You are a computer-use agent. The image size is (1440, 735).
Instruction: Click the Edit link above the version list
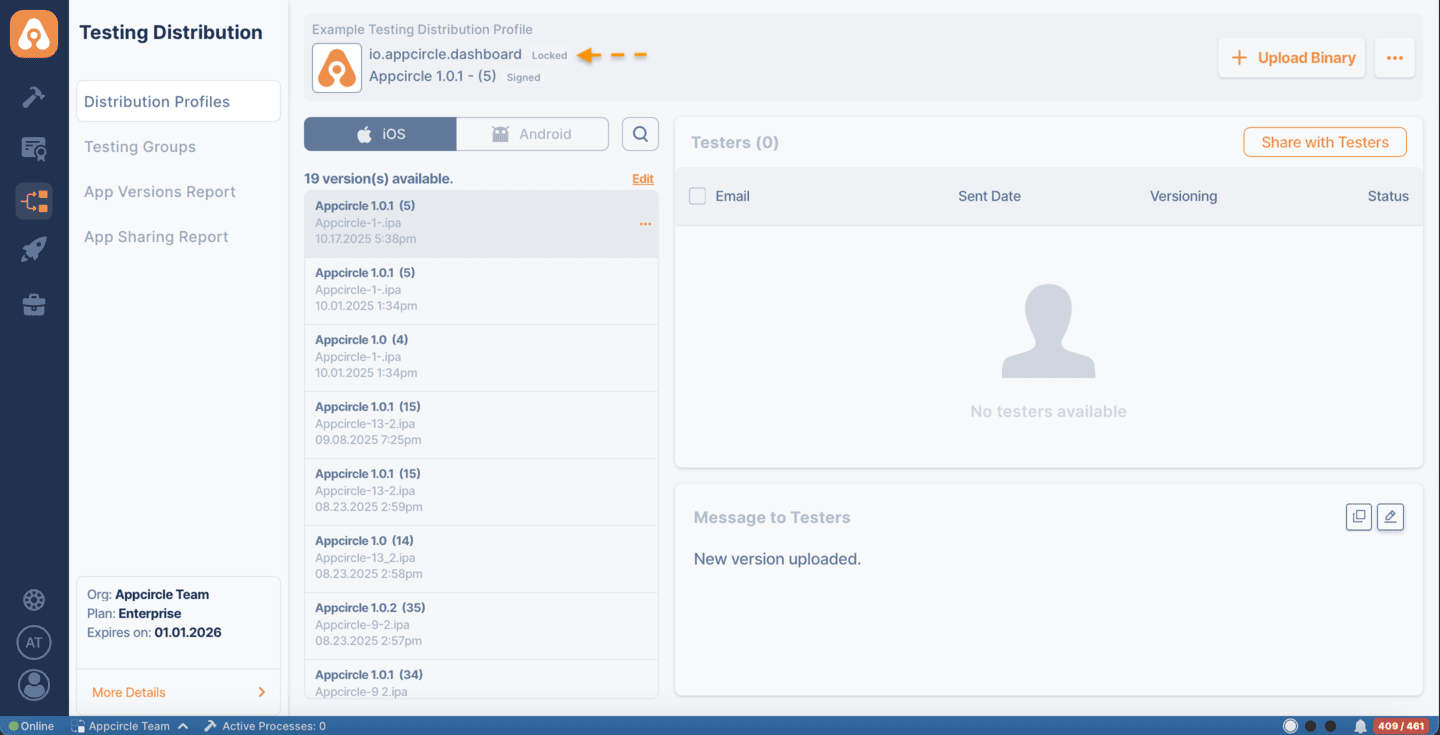click(642, 178)
